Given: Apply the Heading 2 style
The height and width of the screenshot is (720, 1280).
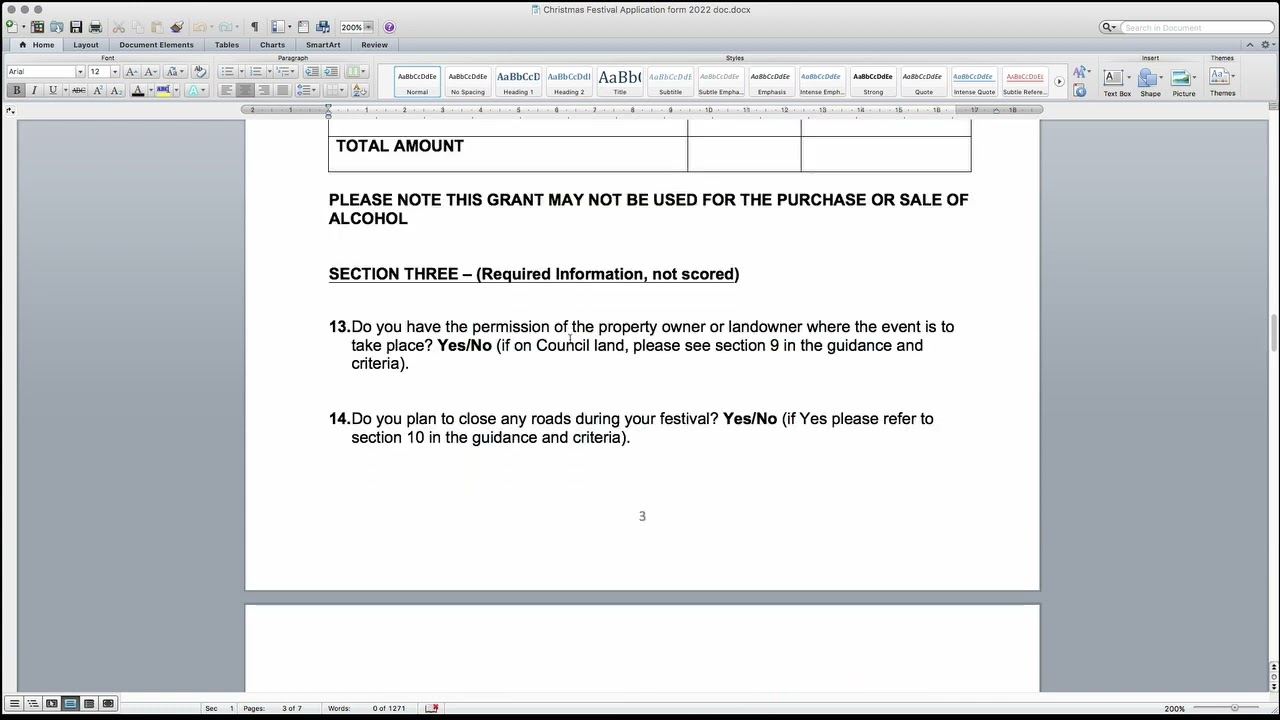Looking at the screenshot, I should (569, 82).
